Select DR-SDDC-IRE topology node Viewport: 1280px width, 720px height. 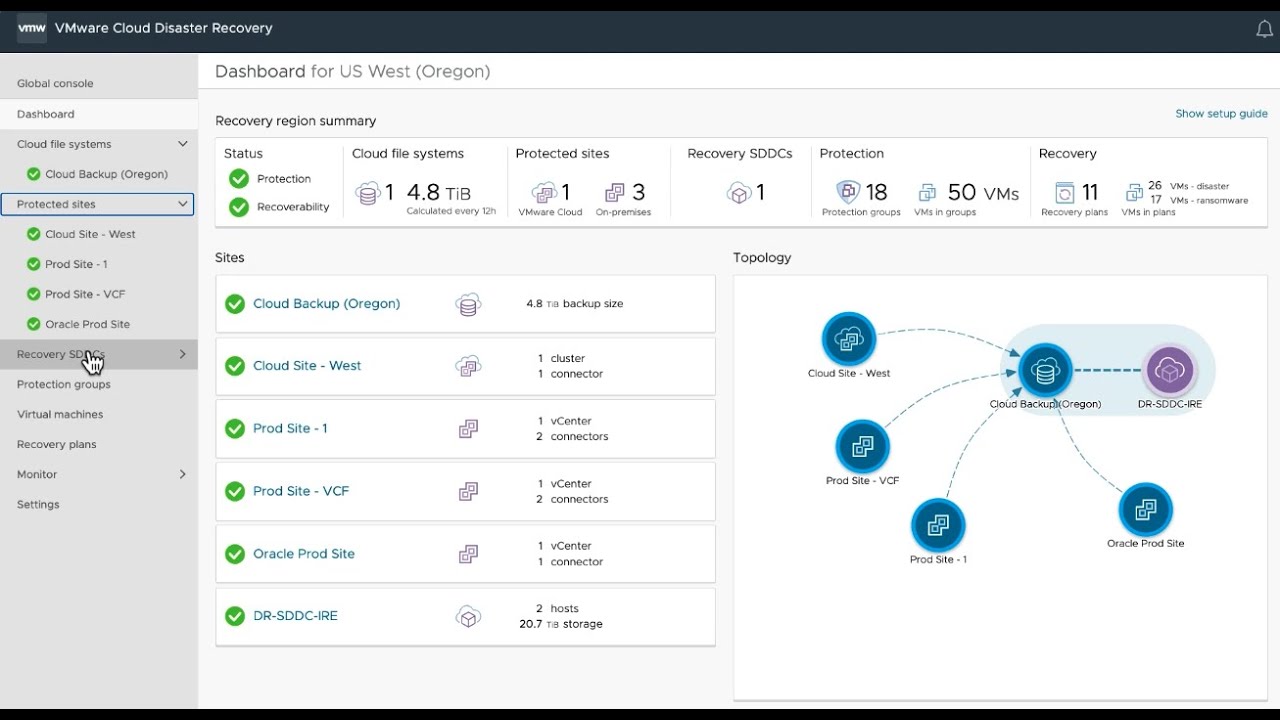click(1169, 371)
